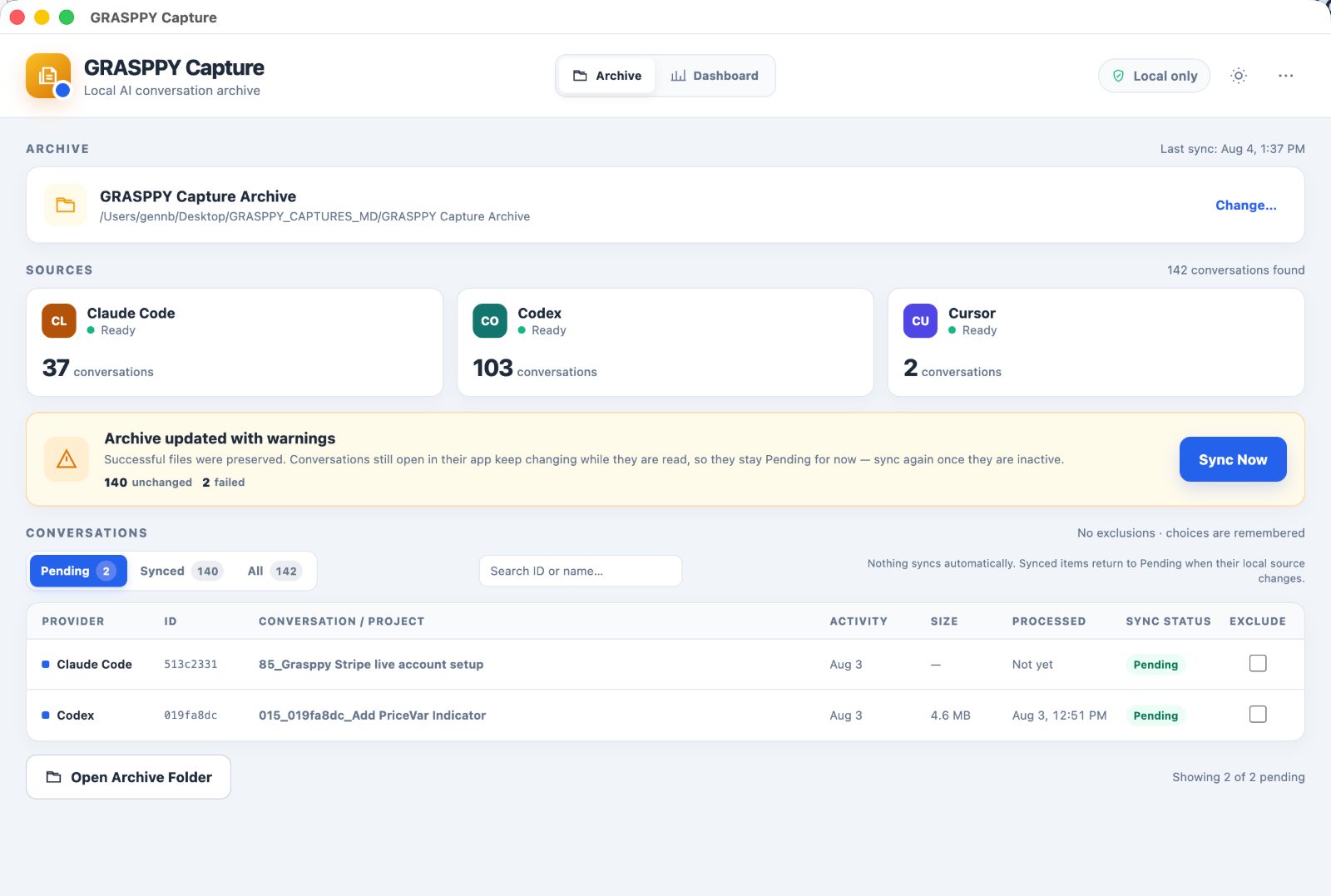Click the Last sync timestamp text
The width and height of the screenshot is (1331, 896).
point(1232,149)
